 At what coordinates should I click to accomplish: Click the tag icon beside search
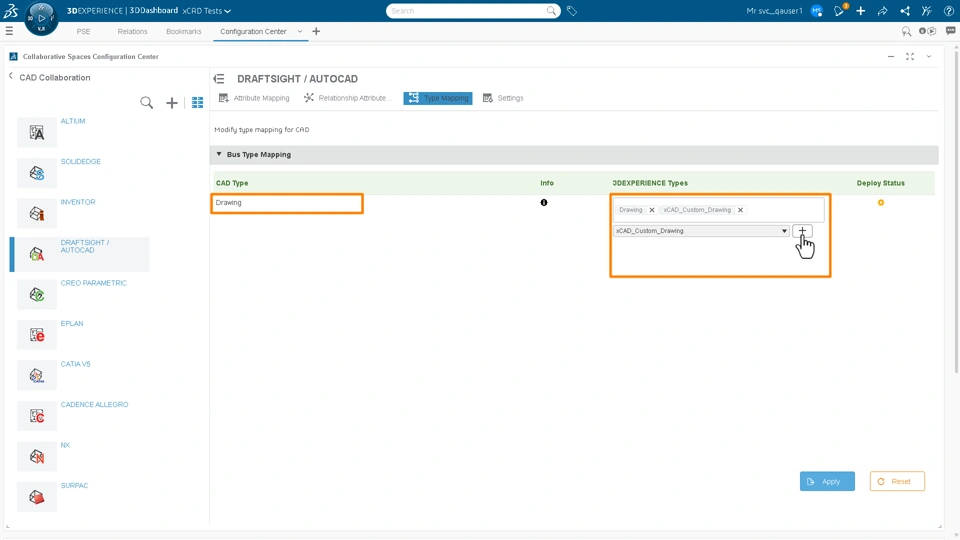pyautogui.click(x=571, y=10)
